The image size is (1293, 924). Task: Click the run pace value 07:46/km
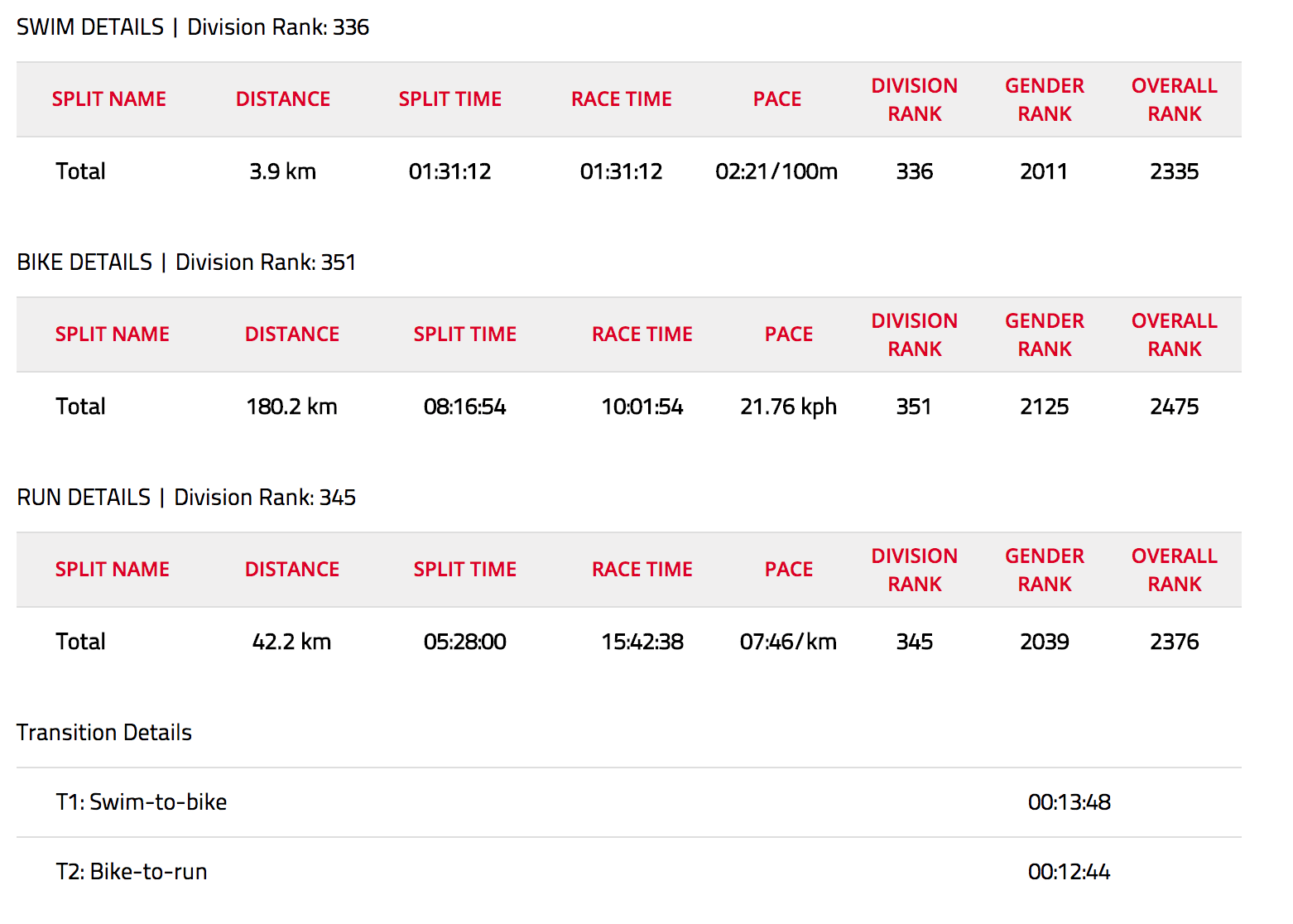click(788, 641)
